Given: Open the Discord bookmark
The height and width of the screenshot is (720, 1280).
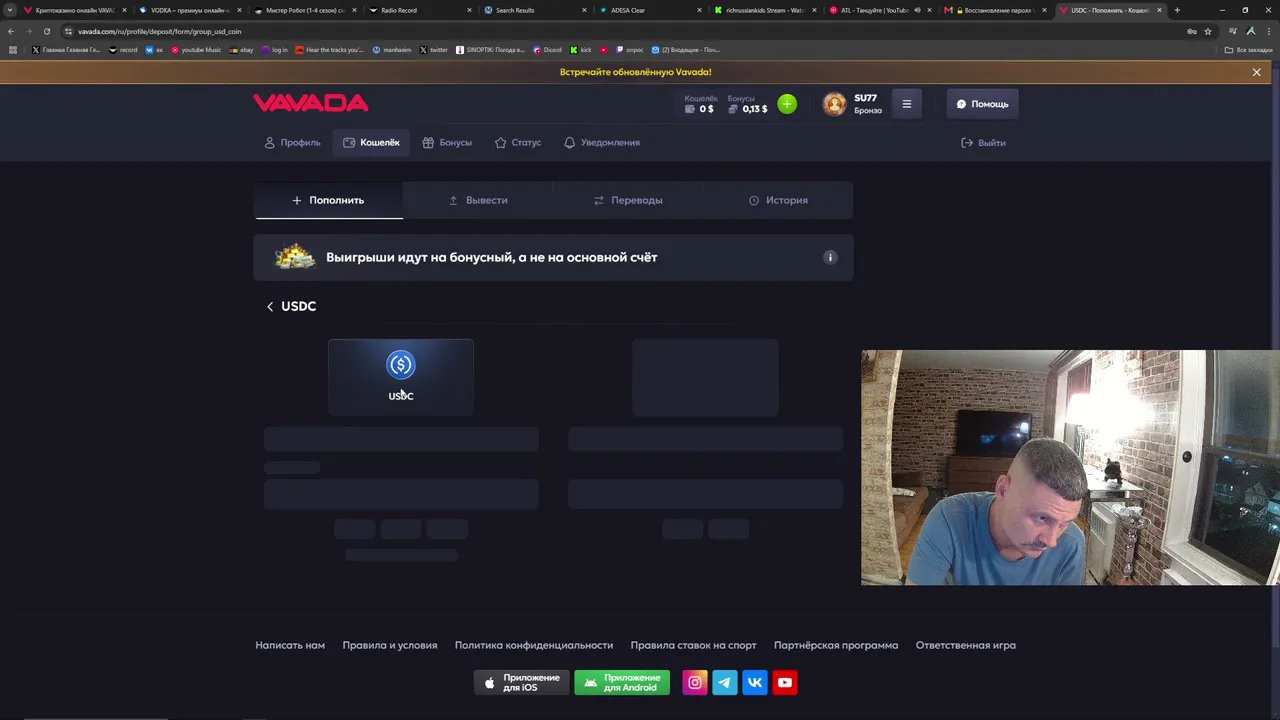Looking at the screenshot, I should tap(547, 50).
